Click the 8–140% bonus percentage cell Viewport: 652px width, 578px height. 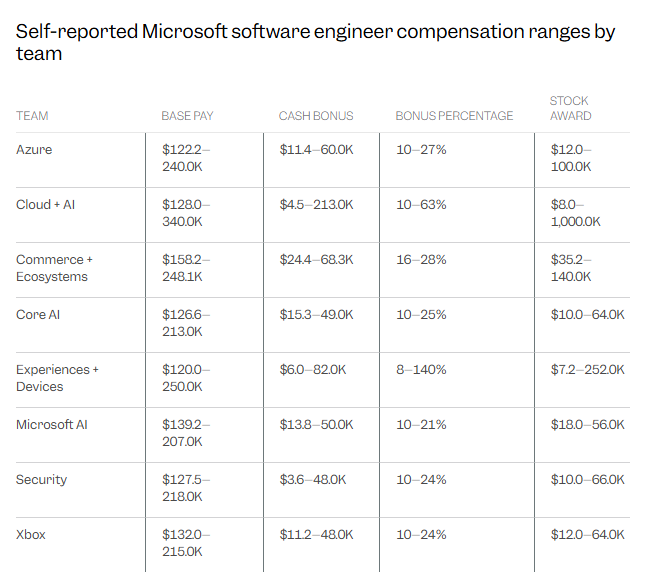point(421,370)
